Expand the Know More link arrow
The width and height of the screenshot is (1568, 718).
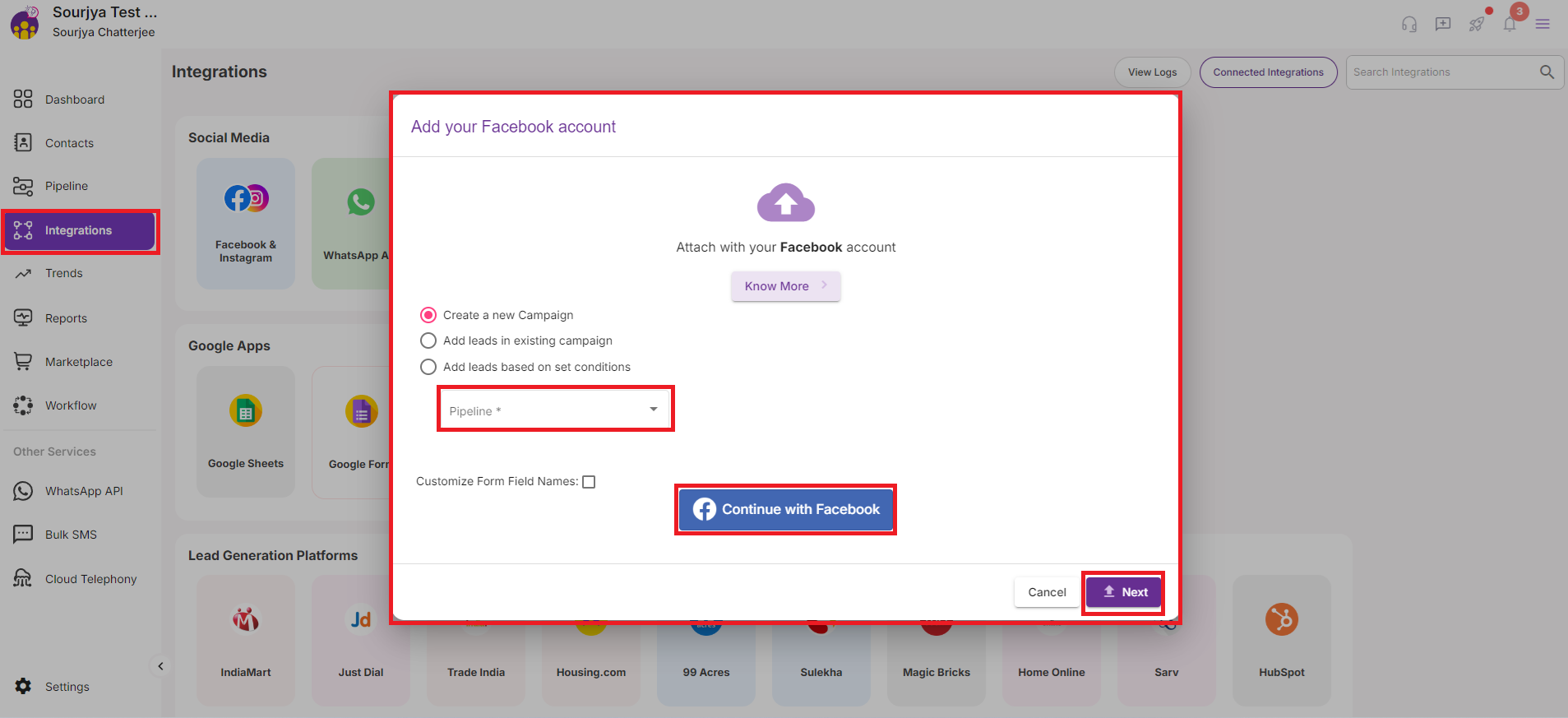pyautogui.click(x=824, y=285)
